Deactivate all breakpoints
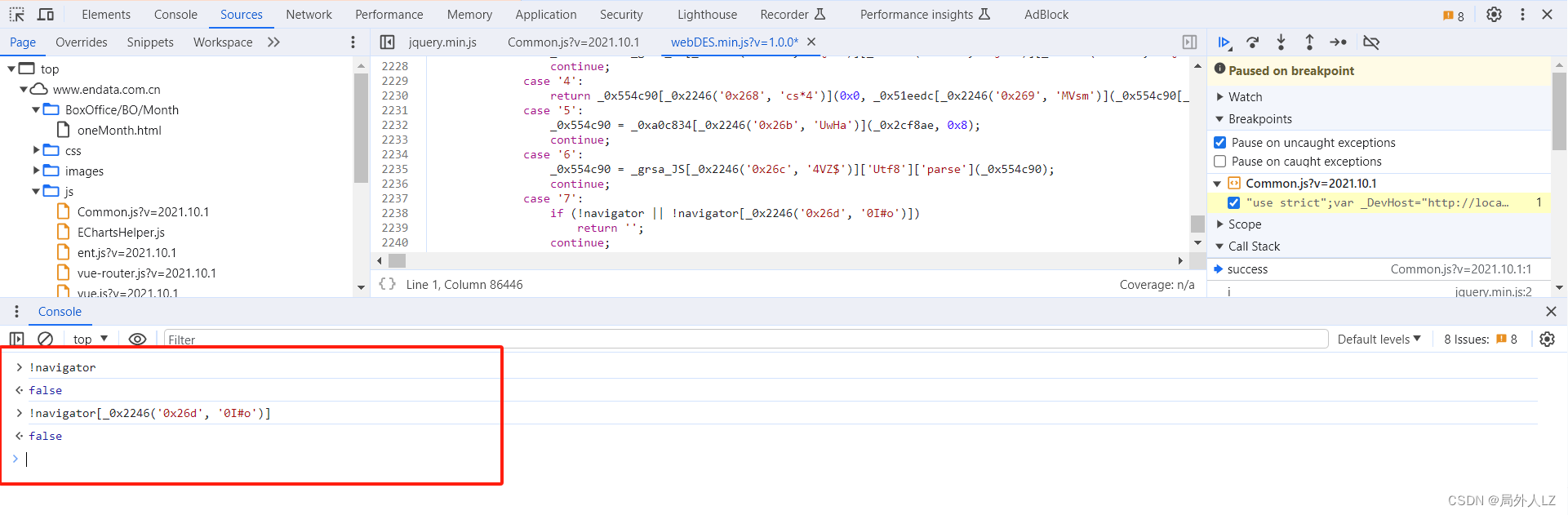 coord(1371,42)
